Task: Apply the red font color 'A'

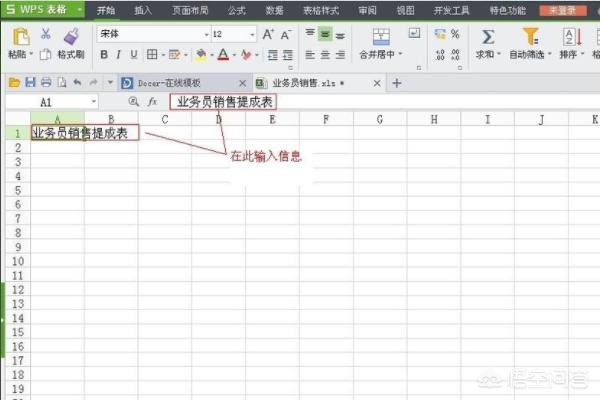Action: click(x=223, y=55)
